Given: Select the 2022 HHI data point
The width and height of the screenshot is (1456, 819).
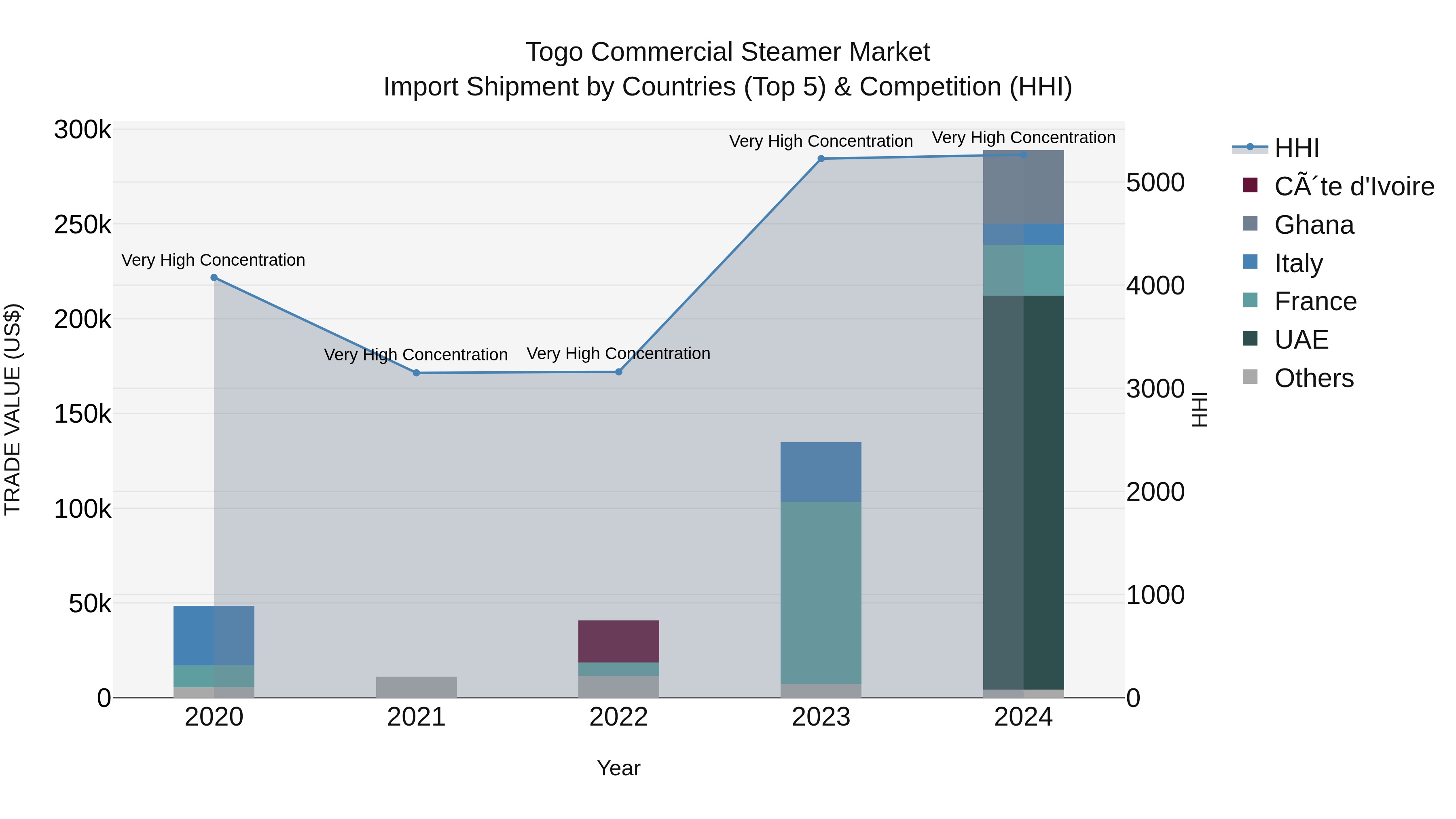Looking at the screenshot, I should click(x=619, y=372).
